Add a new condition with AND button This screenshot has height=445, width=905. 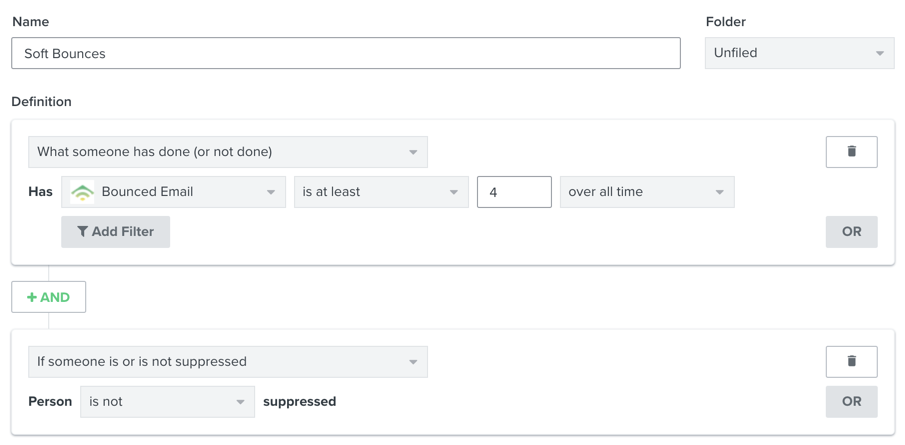pos(49,297)
